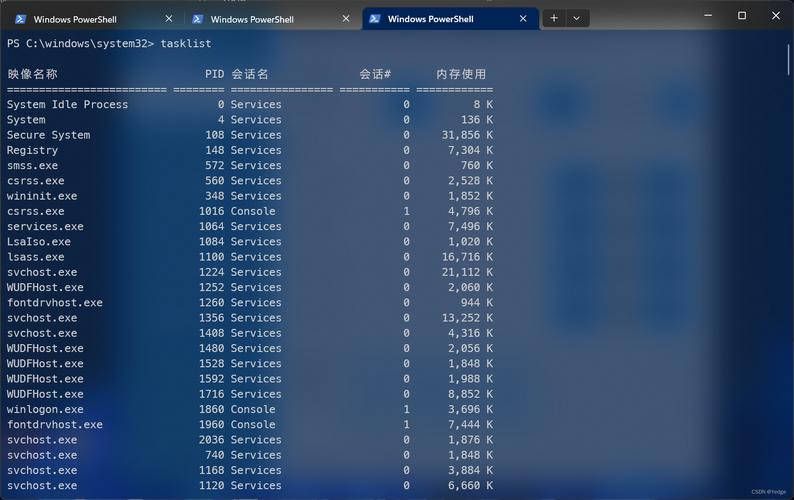Click PID '1224' of svchost.exe

(x=211, y=272)
